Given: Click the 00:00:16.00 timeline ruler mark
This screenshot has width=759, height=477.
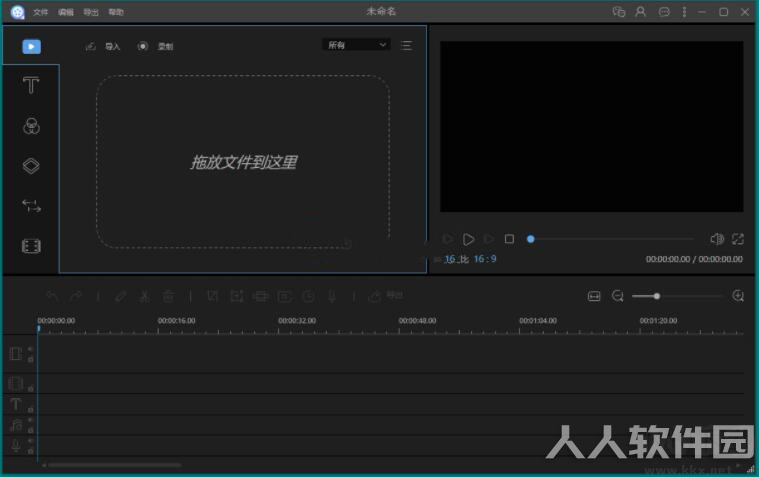Looking at the screenshot, I should pos(177,321).
